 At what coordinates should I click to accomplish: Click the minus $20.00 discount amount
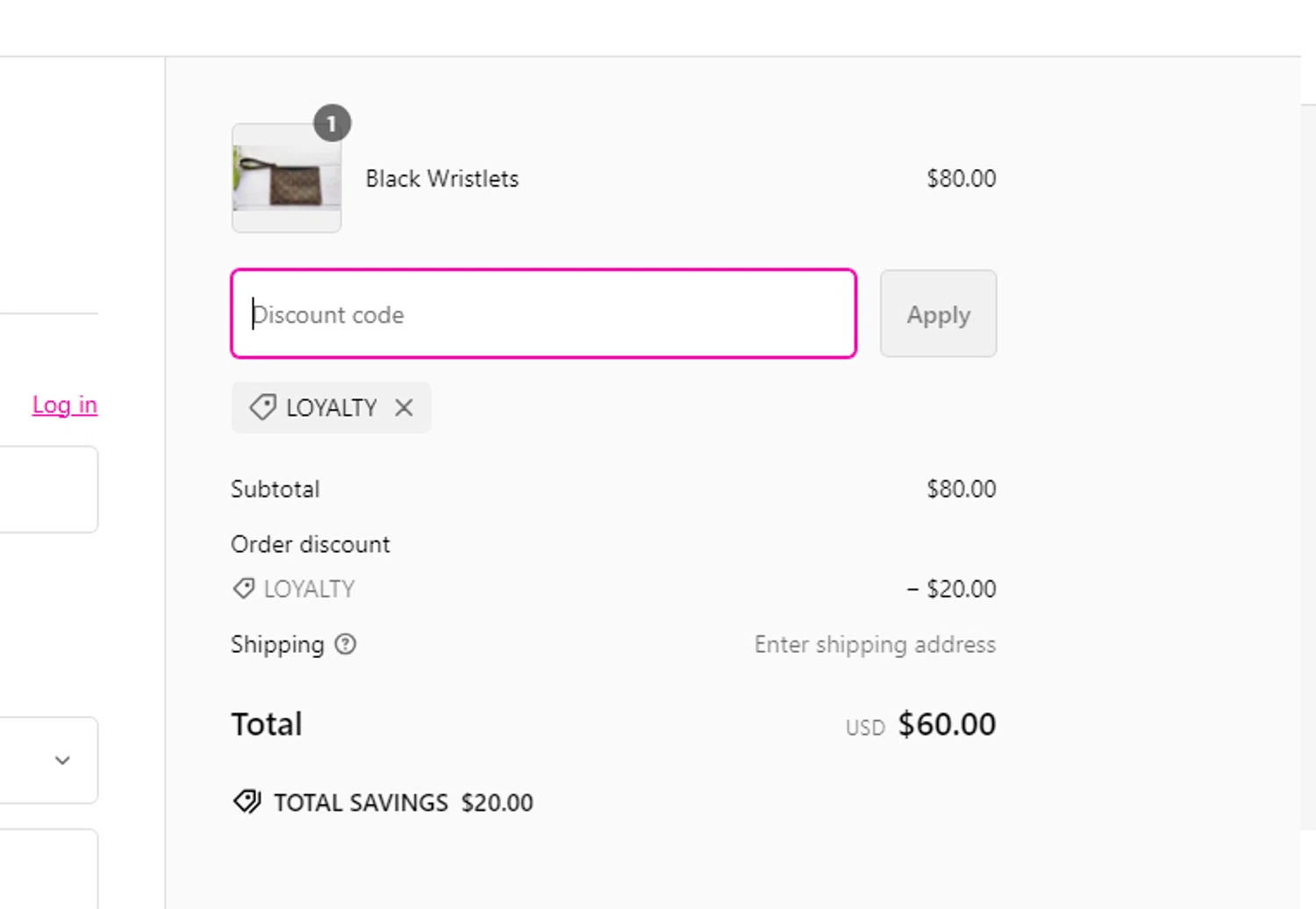pos(951,589)
